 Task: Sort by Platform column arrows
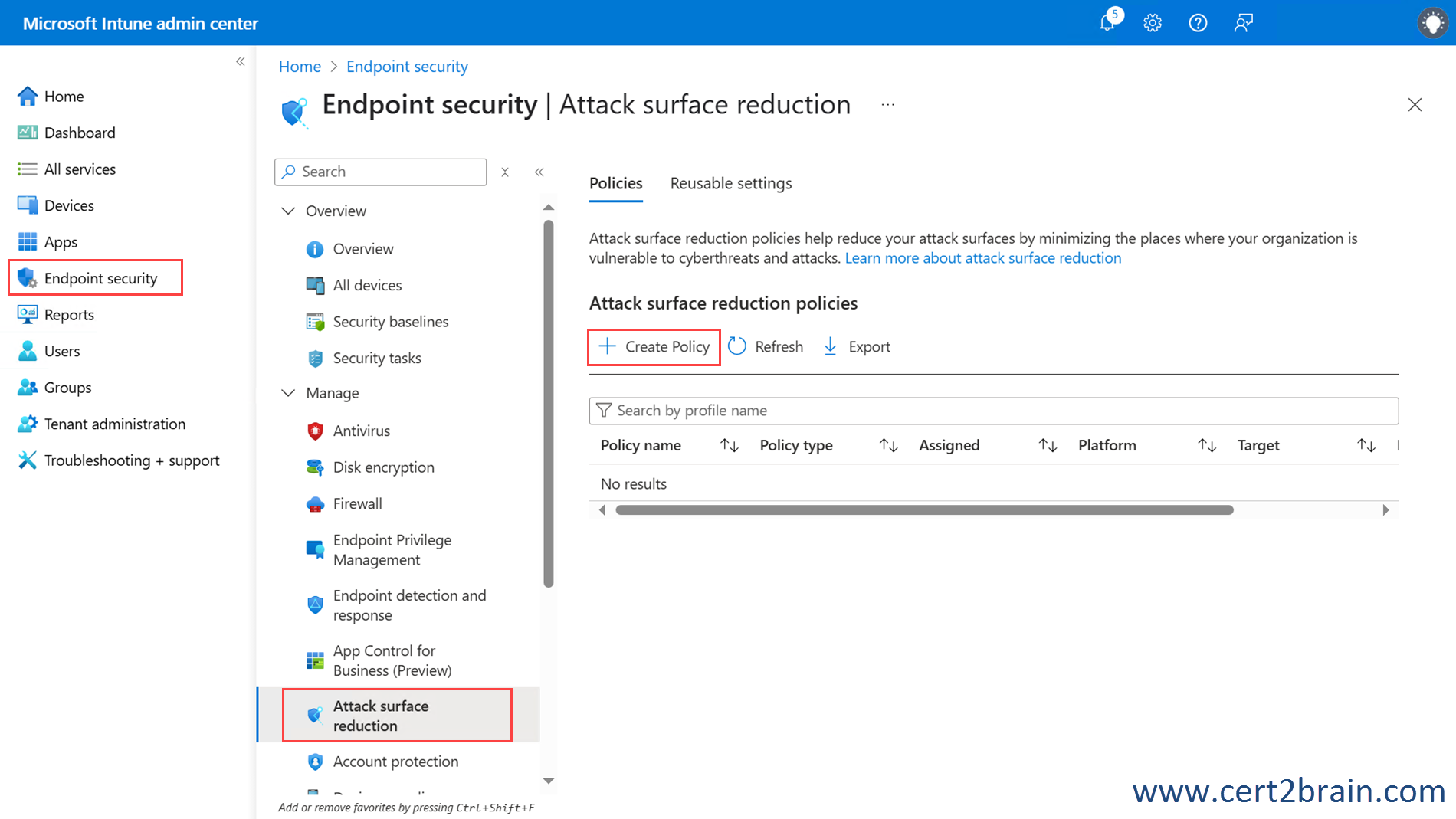(1207, 445)
